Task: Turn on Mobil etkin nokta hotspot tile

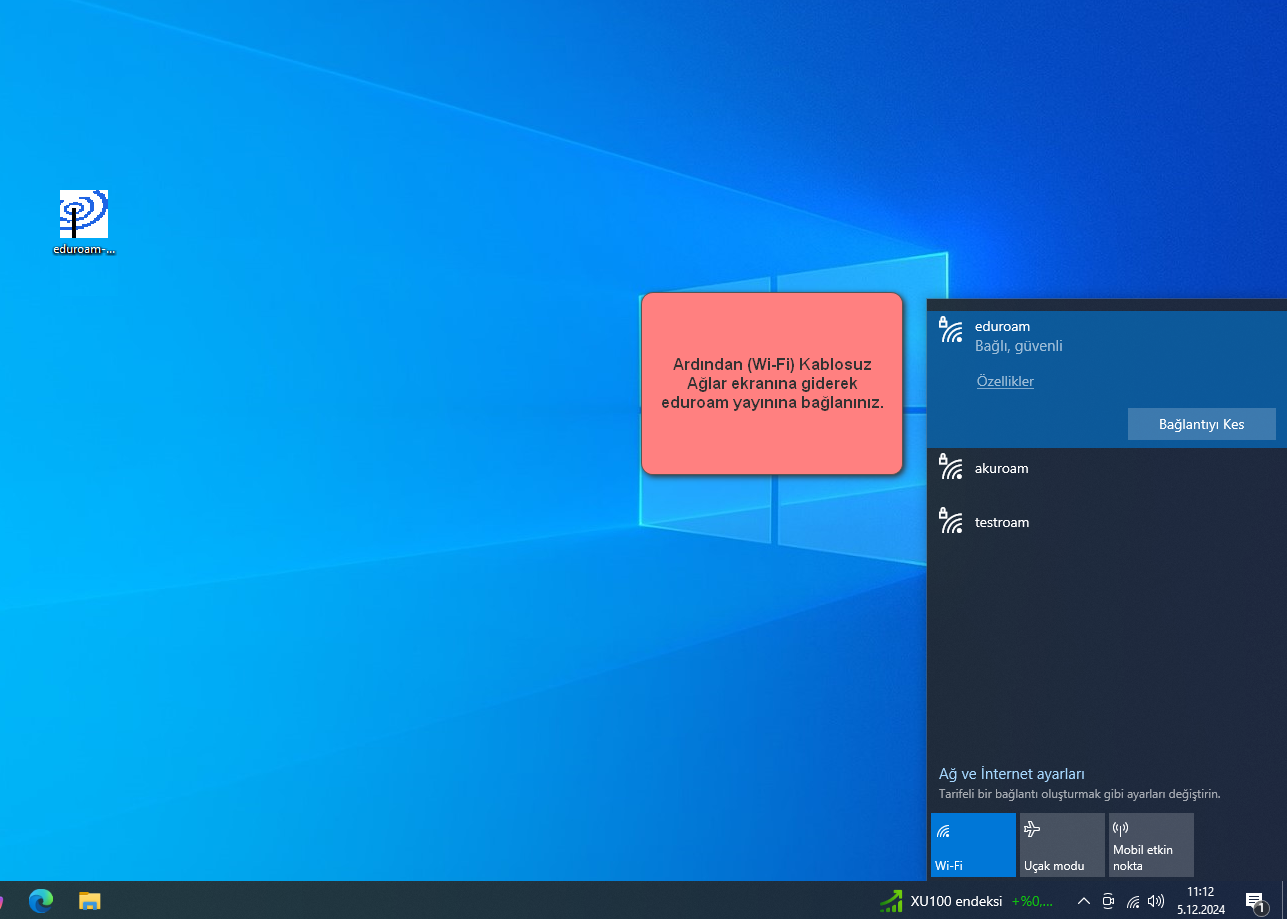Action: [x=1151, y=845]
